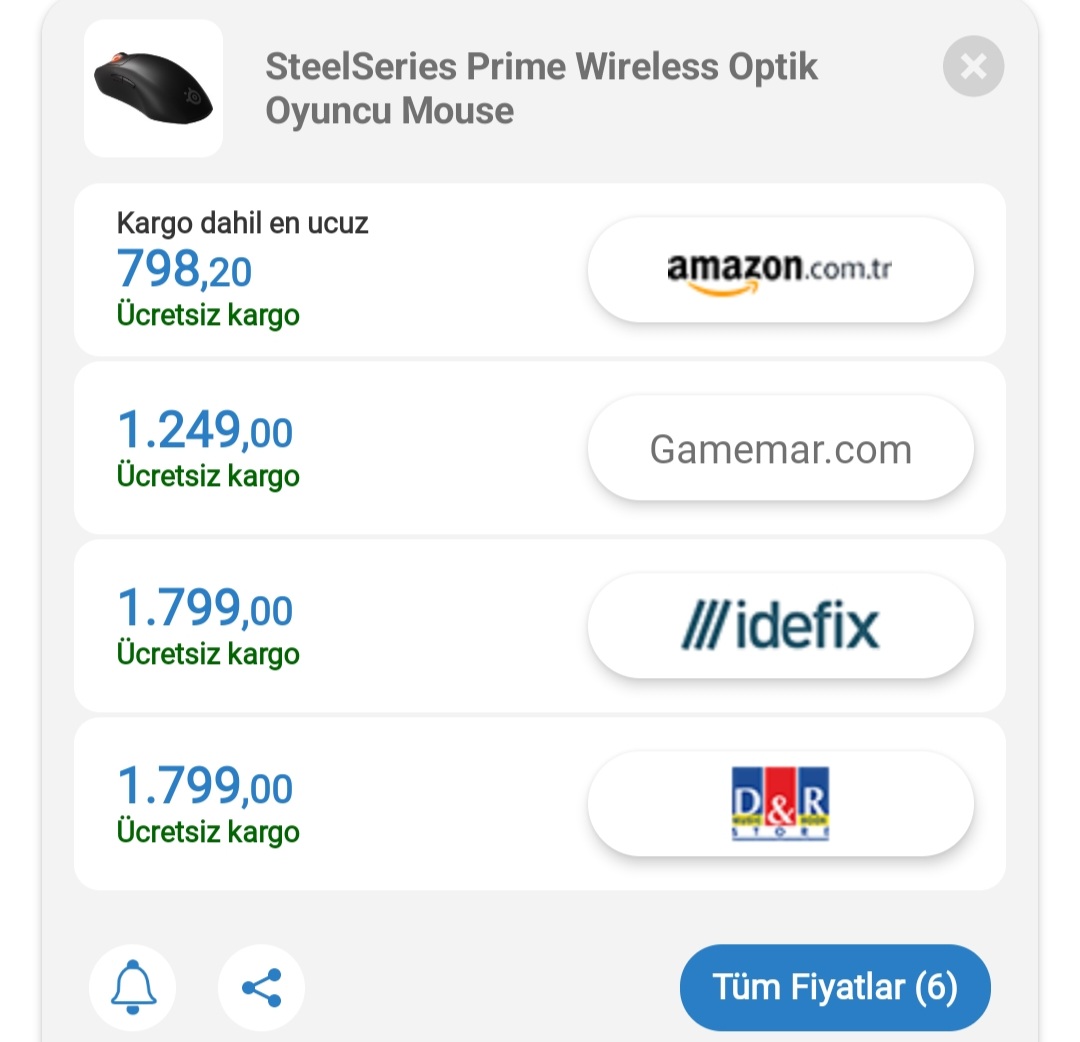
Task: Tap the 798,20 cheapest price
Action: (184, 269)
